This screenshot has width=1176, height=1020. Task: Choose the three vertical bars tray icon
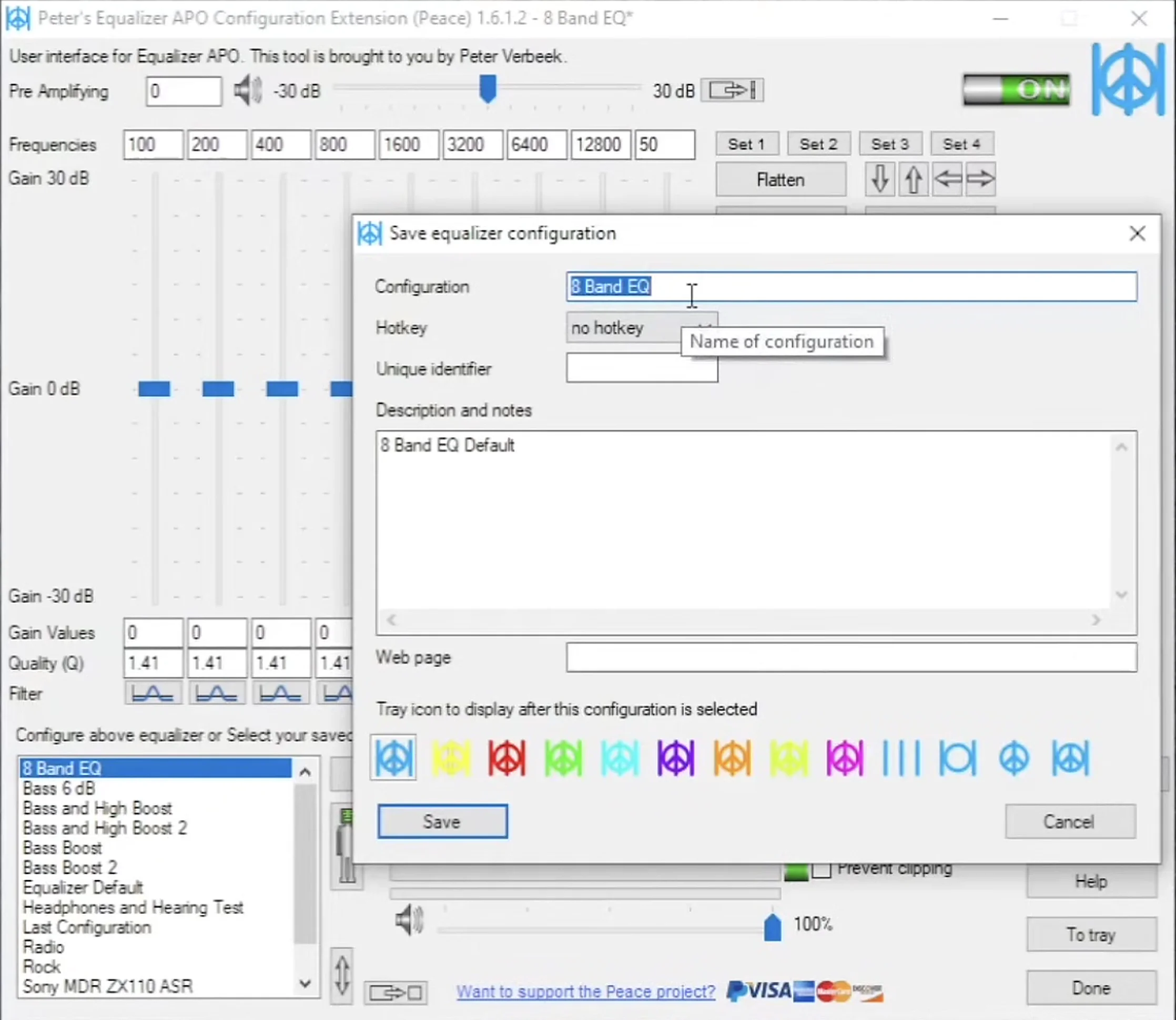pos(901,758)
